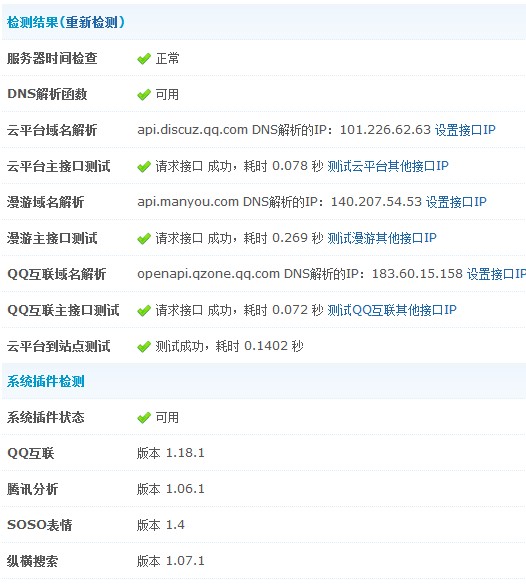Image resolution: width=526 pixels, height=586 pixels.
Task: Click 可用 status in 系统插件状态 row
Action: point(167,417)
